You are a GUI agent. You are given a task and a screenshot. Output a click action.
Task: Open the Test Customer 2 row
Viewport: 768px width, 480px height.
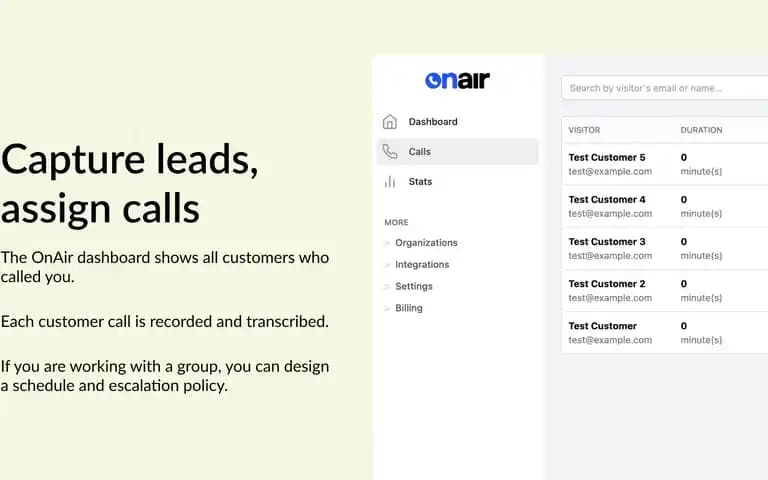click(665, 290)
